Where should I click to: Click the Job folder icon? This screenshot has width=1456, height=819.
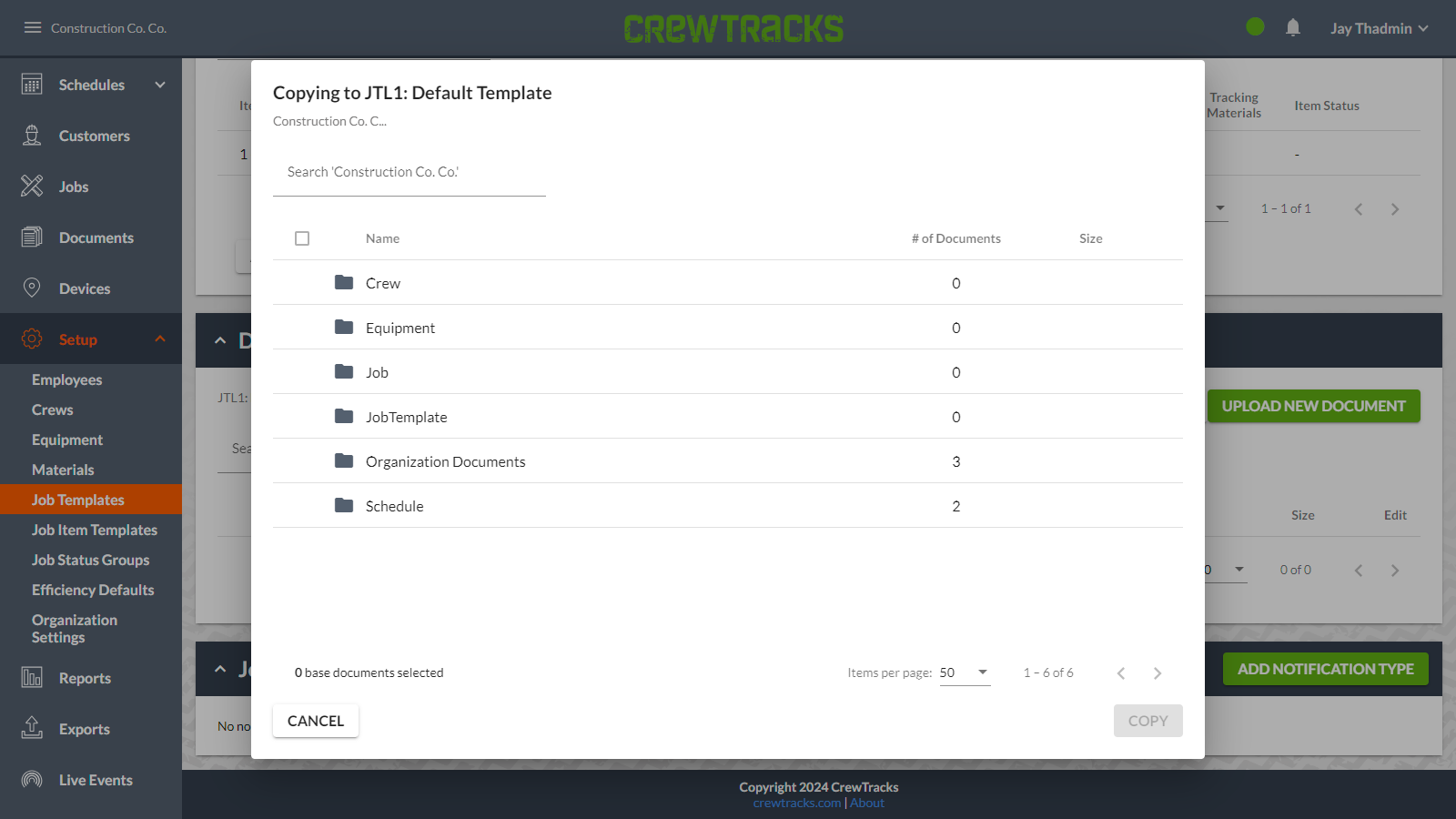pyautogui.click(x=344, y=371)
